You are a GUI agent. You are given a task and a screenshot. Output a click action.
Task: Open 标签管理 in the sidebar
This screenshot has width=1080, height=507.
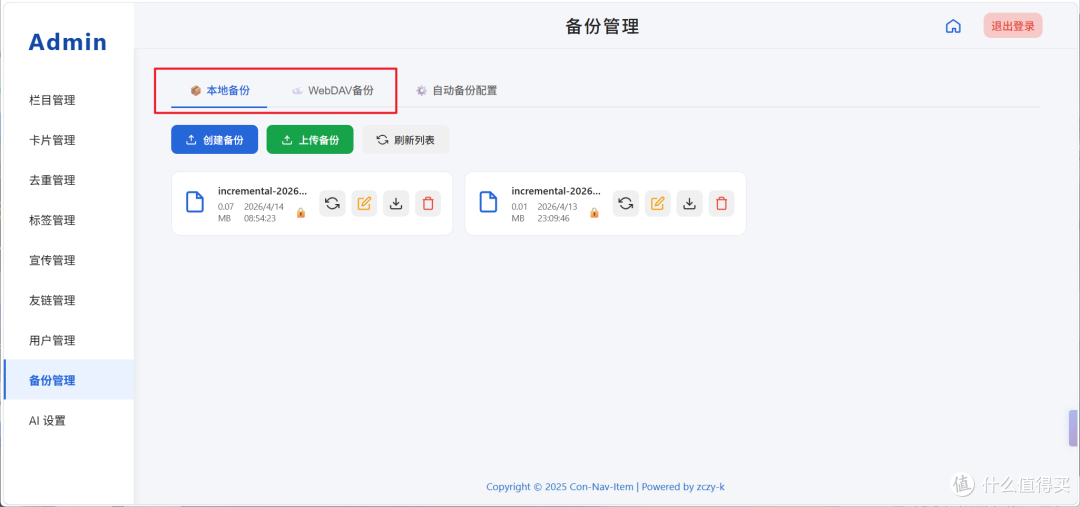69,220
